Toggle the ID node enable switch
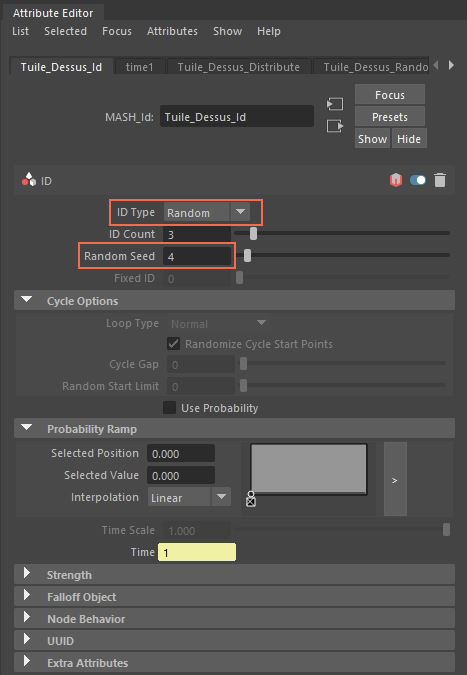The image size is (467, 675). pyautogui.click(x=418, y=180)
